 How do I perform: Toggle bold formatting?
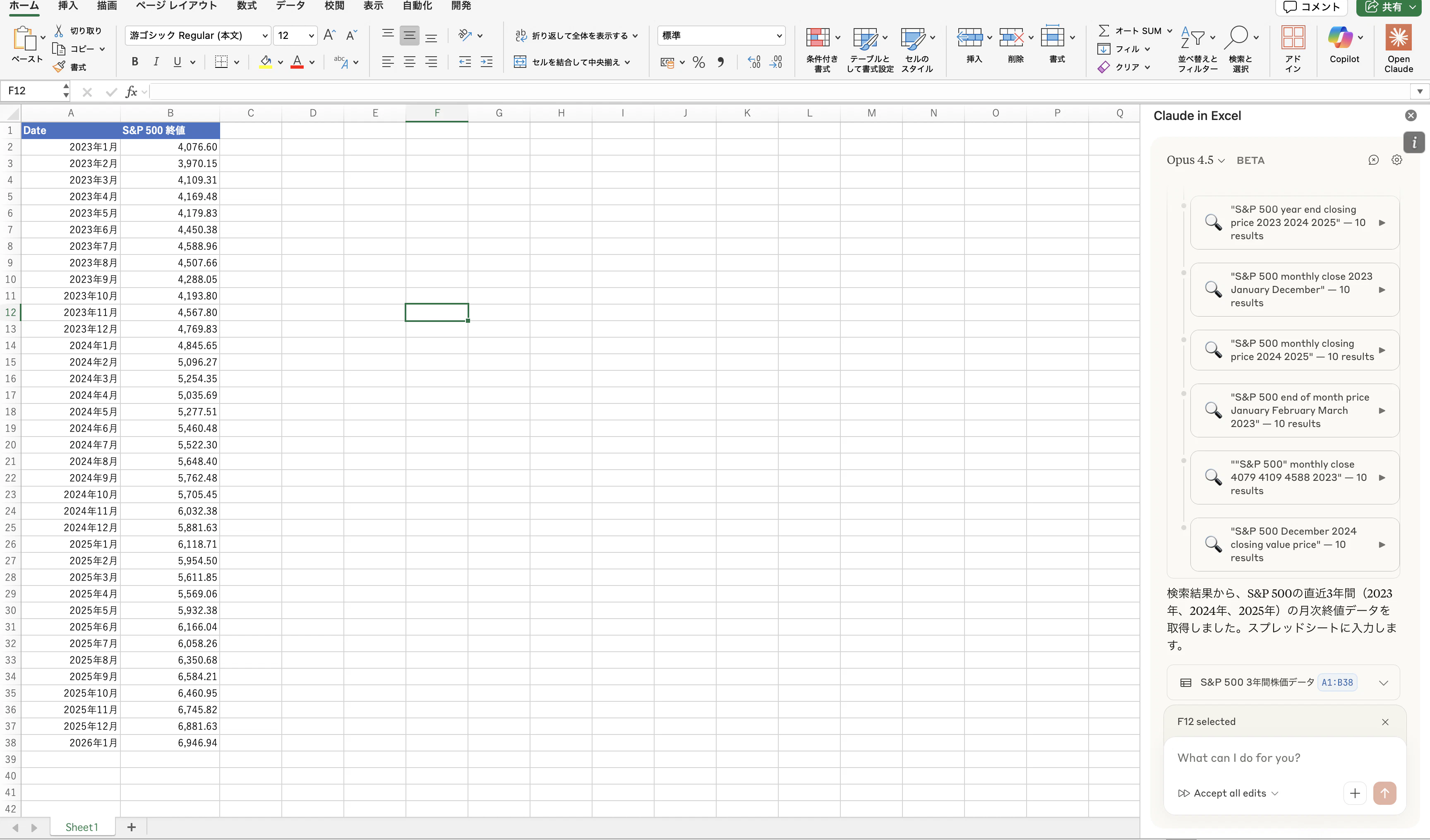click(134, 62)
